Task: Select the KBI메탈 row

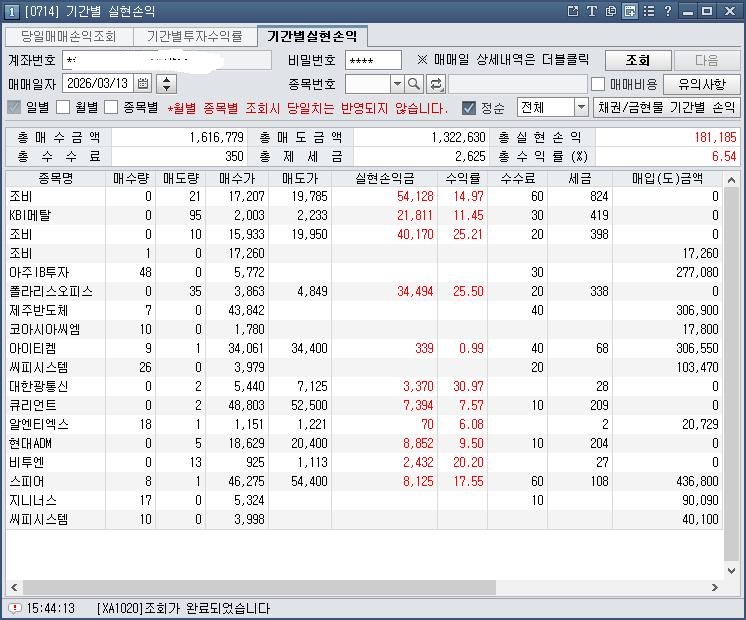Action: (364, 215)
